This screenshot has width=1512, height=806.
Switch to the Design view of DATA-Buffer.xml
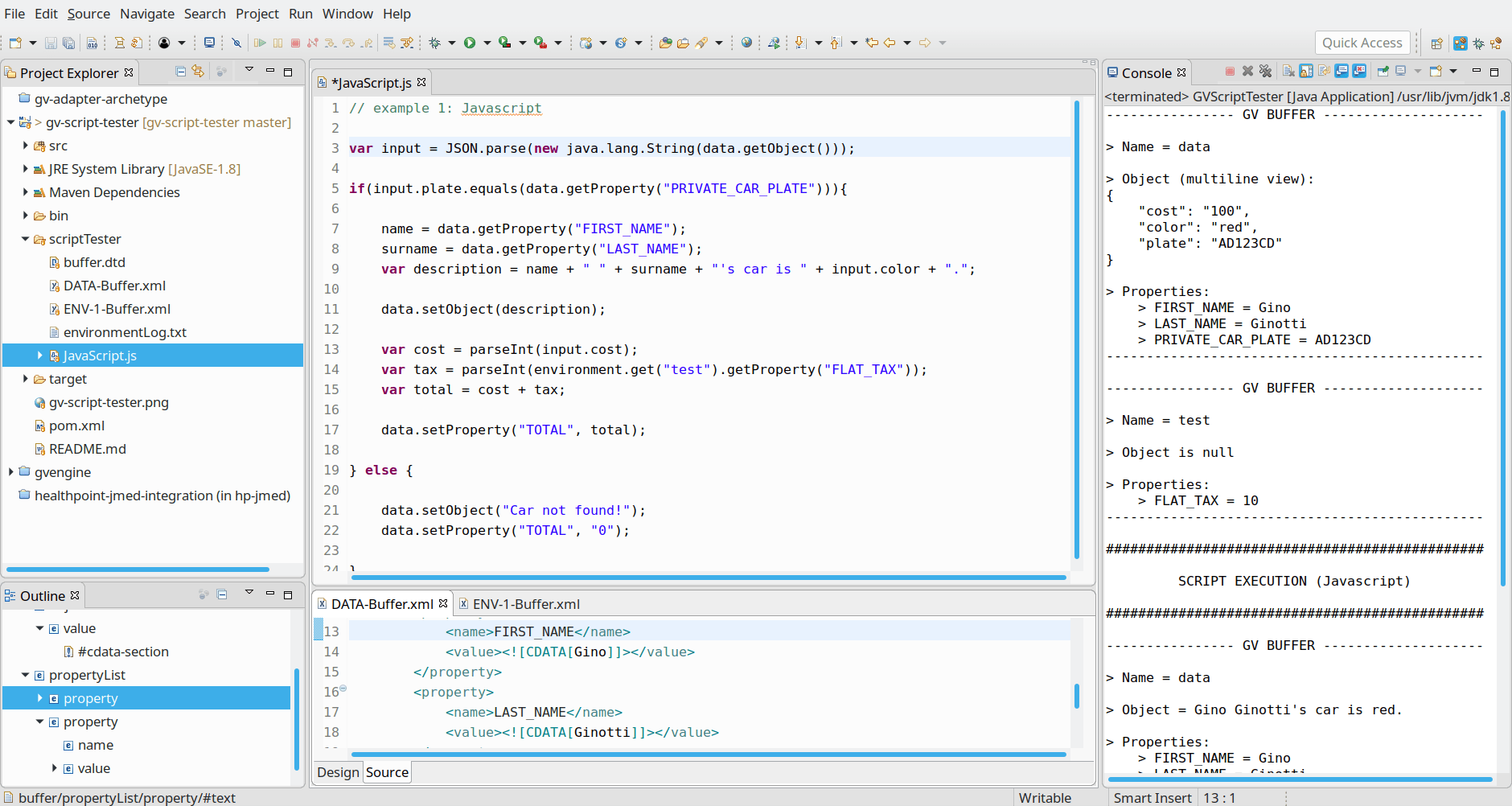338,771
